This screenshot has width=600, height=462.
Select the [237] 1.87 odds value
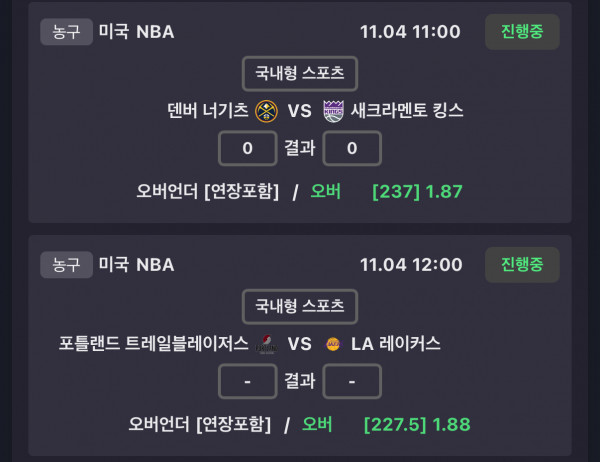pyautogui.click(x=417, y=191)
